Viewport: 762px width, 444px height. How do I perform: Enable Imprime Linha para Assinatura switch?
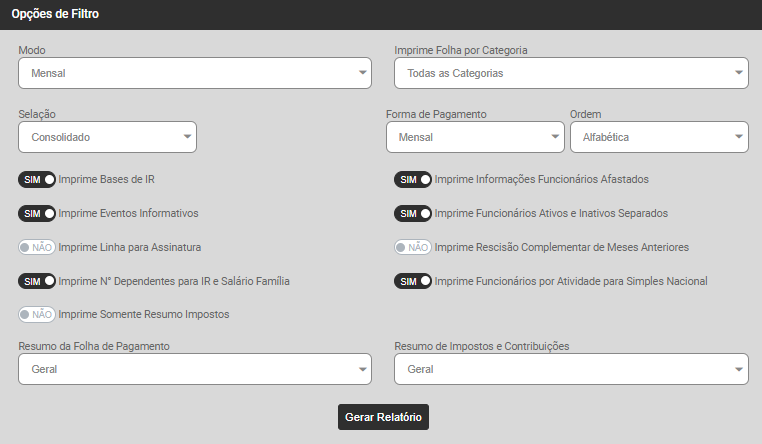[37, 247]
